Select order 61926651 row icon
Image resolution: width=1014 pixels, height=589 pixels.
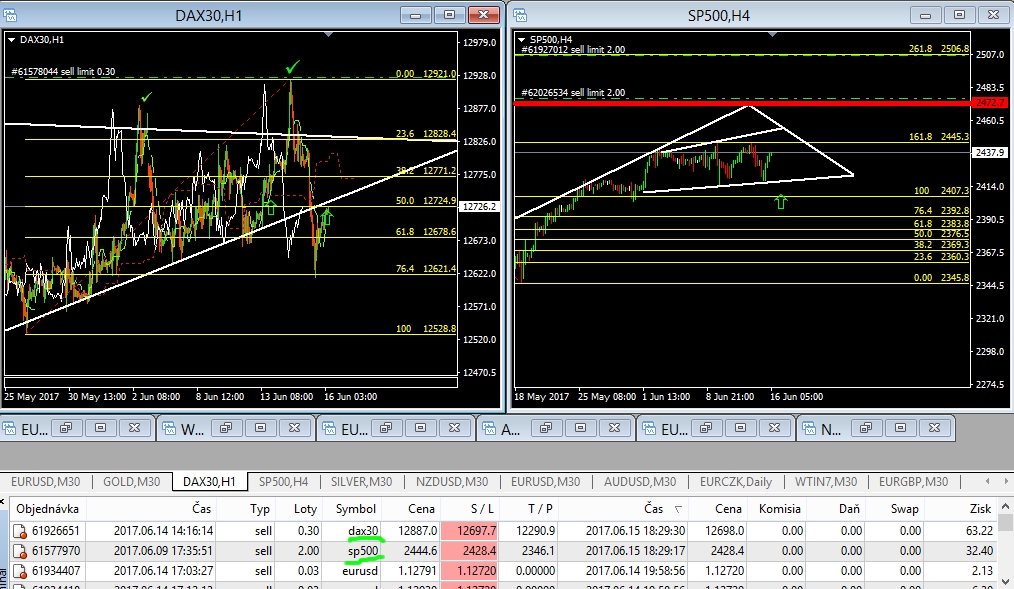tap(20, 531)
